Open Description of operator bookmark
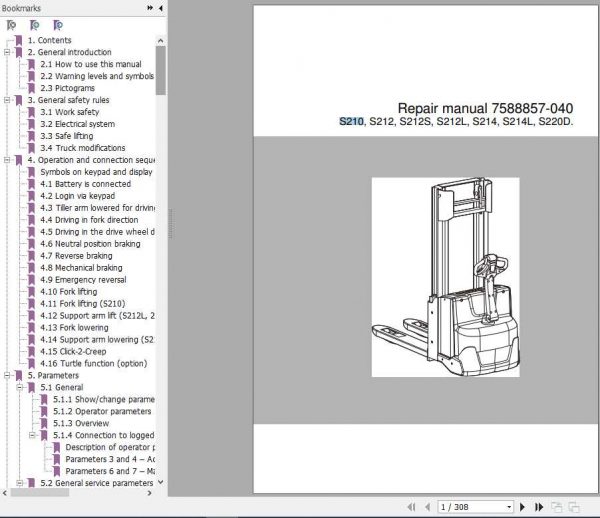Image resolution: width=600 pixels, height=518 pixels. pos(110,447)
